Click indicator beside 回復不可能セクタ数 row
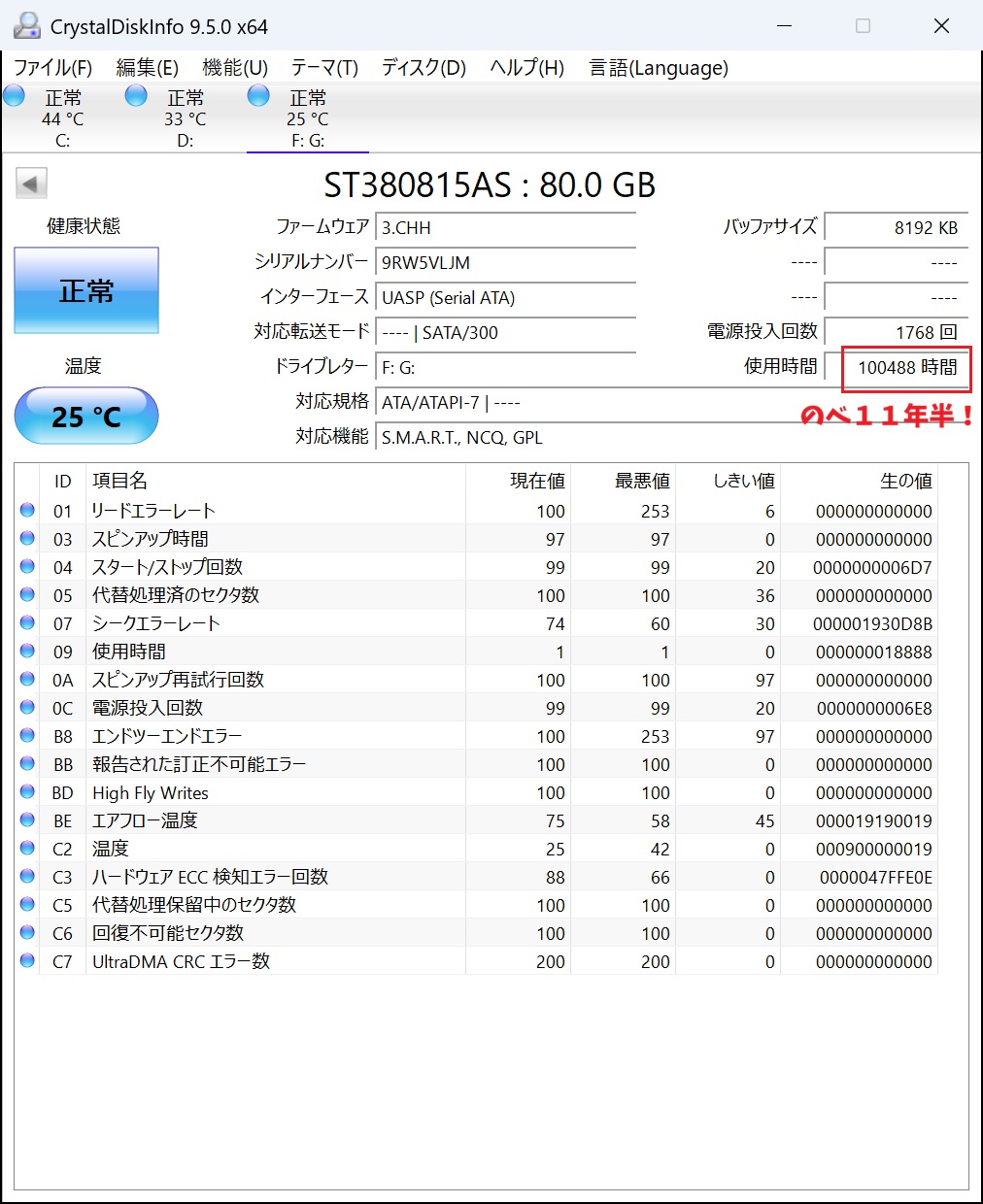The height and width of the screenshot is (1204, 983). coord(27,932)
